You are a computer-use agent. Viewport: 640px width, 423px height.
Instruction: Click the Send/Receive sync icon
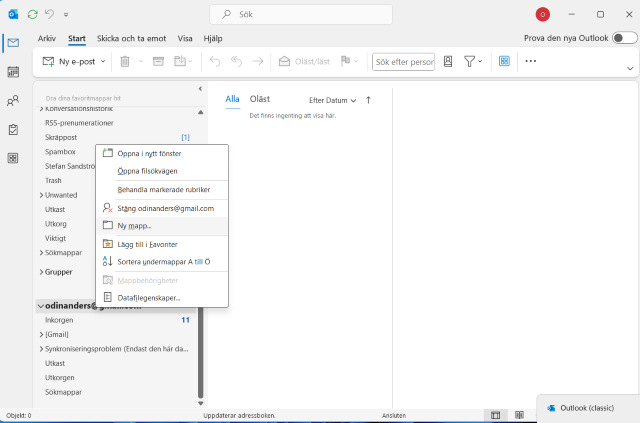point(33,14)
